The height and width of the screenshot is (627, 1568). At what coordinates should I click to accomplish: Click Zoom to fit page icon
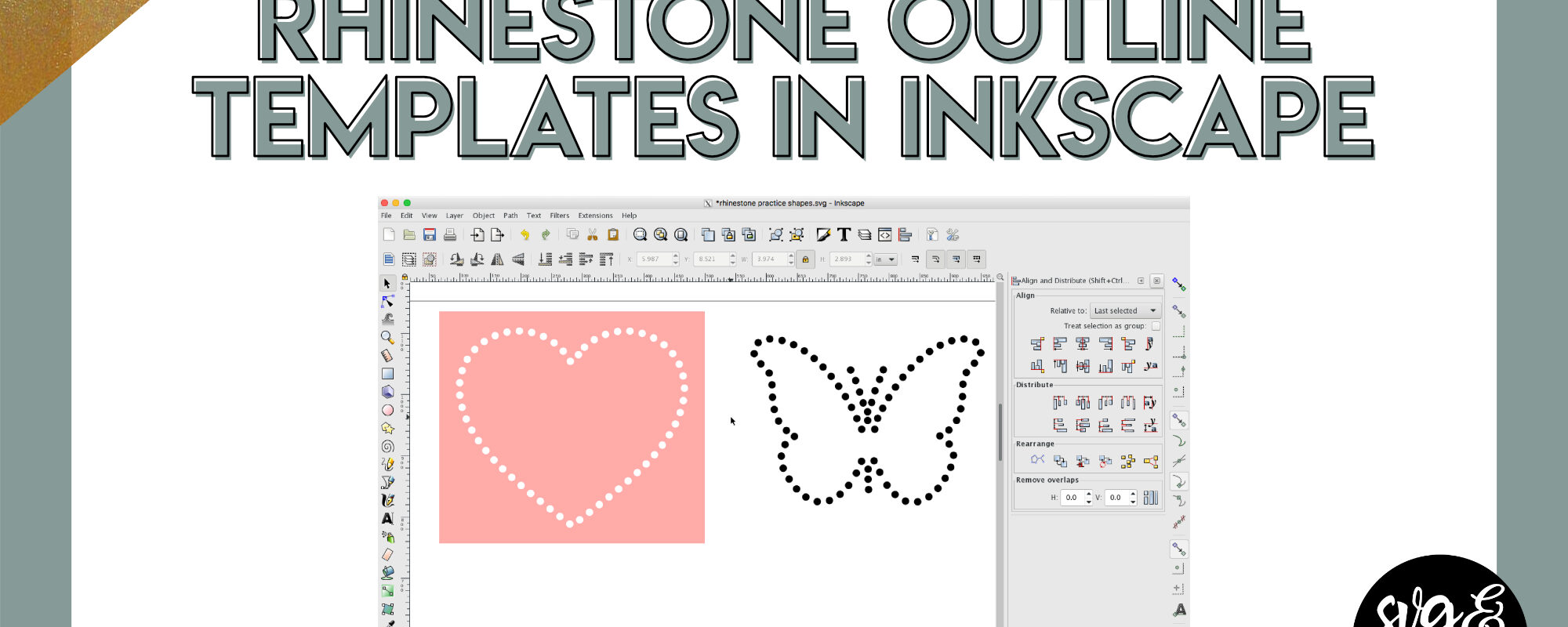point(681,234)
